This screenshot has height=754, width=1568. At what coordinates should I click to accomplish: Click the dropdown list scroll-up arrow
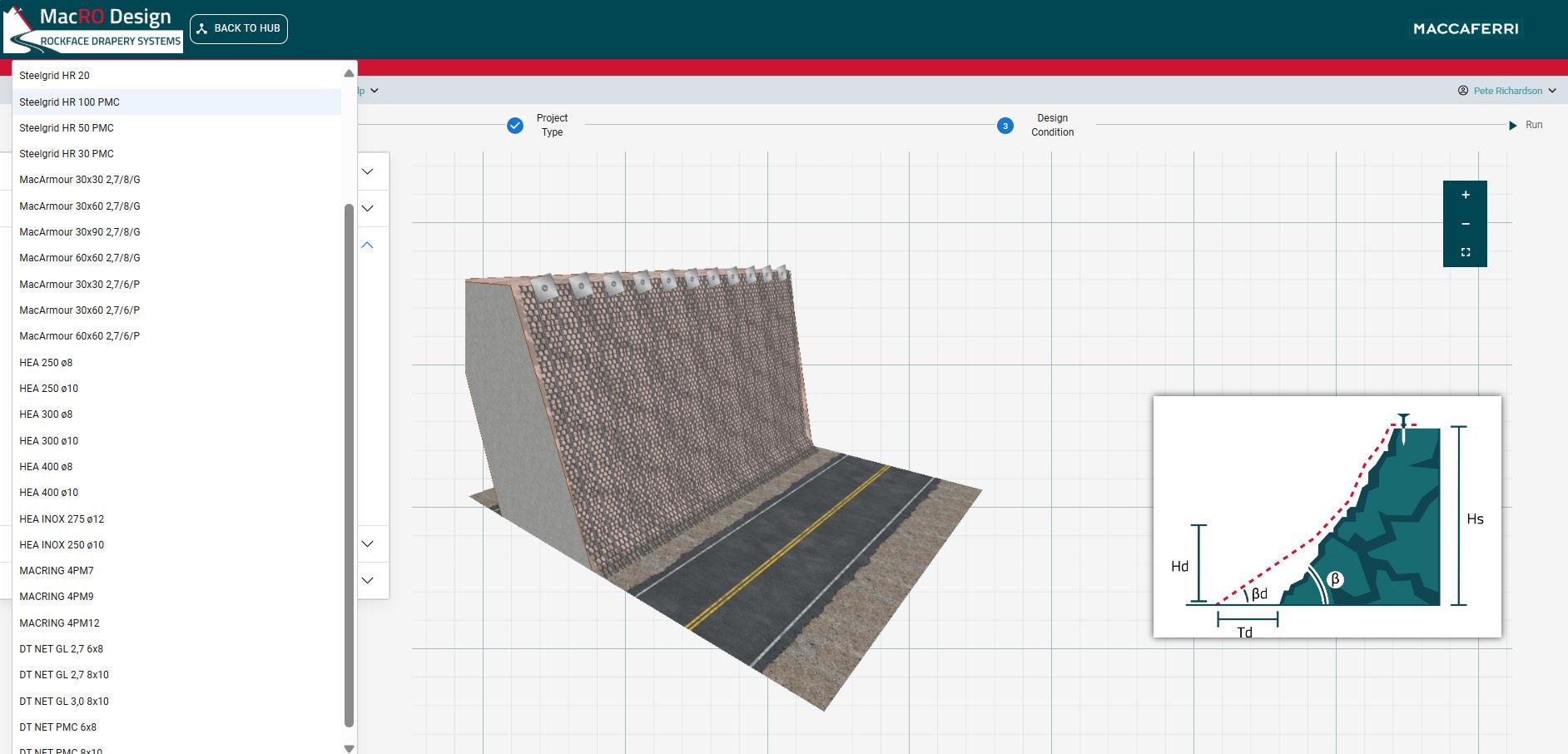click(349, 74)
